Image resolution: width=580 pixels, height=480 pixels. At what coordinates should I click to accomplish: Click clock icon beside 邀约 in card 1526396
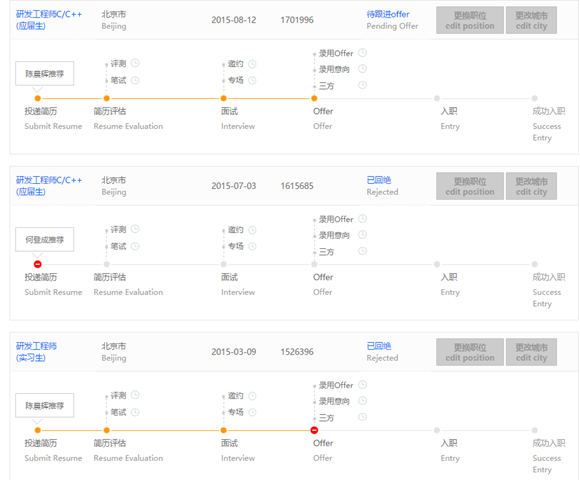coord(252,396)
